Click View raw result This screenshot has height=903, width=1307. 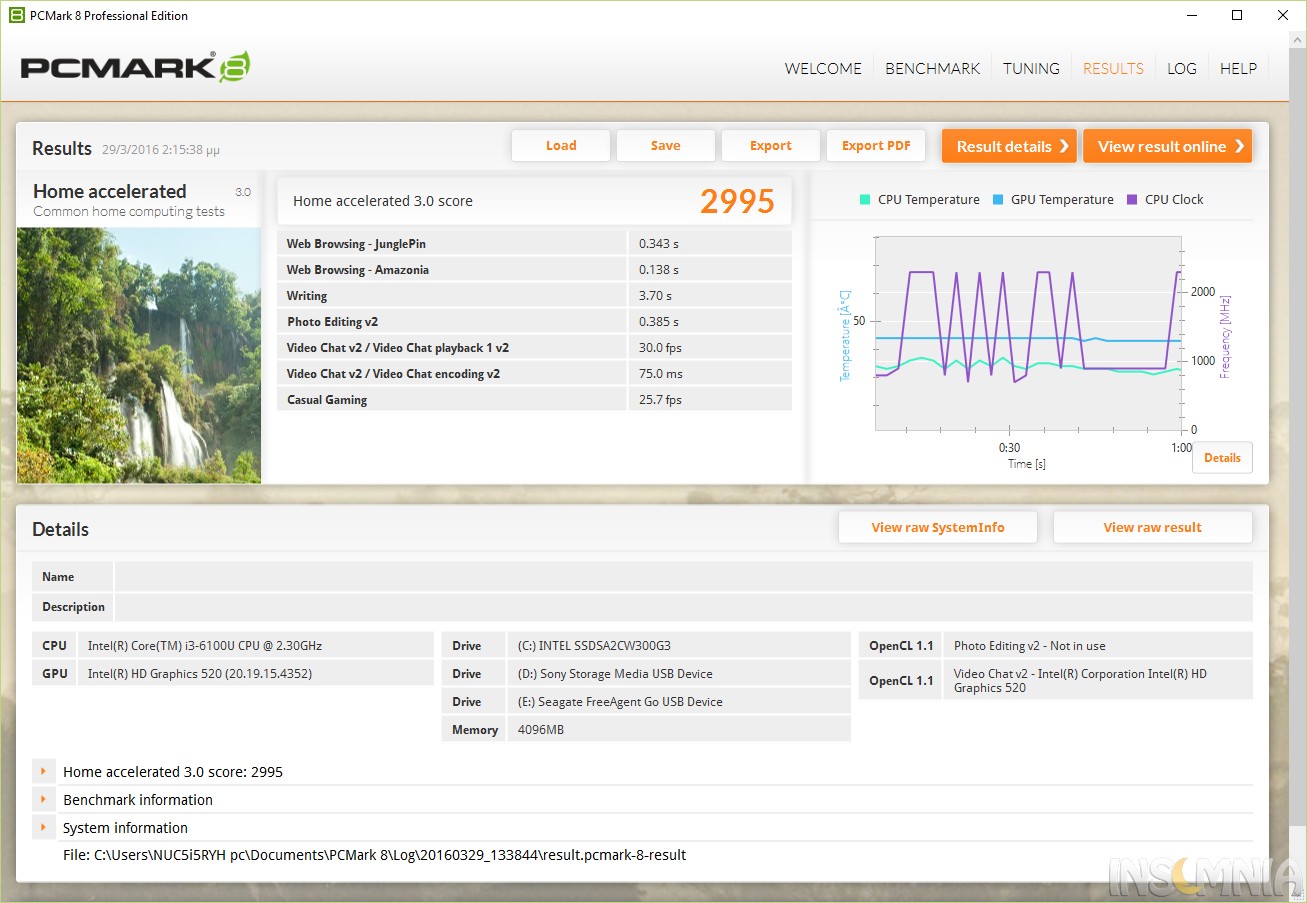point(1153,527)
